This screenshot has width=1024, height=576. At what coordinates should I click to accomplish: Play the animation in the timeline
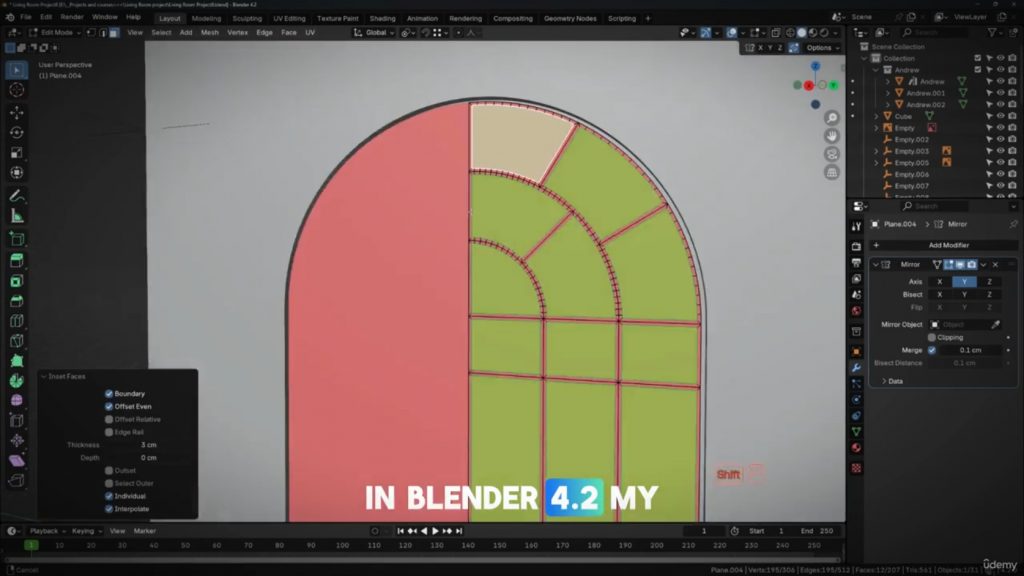tap(436, 531)
